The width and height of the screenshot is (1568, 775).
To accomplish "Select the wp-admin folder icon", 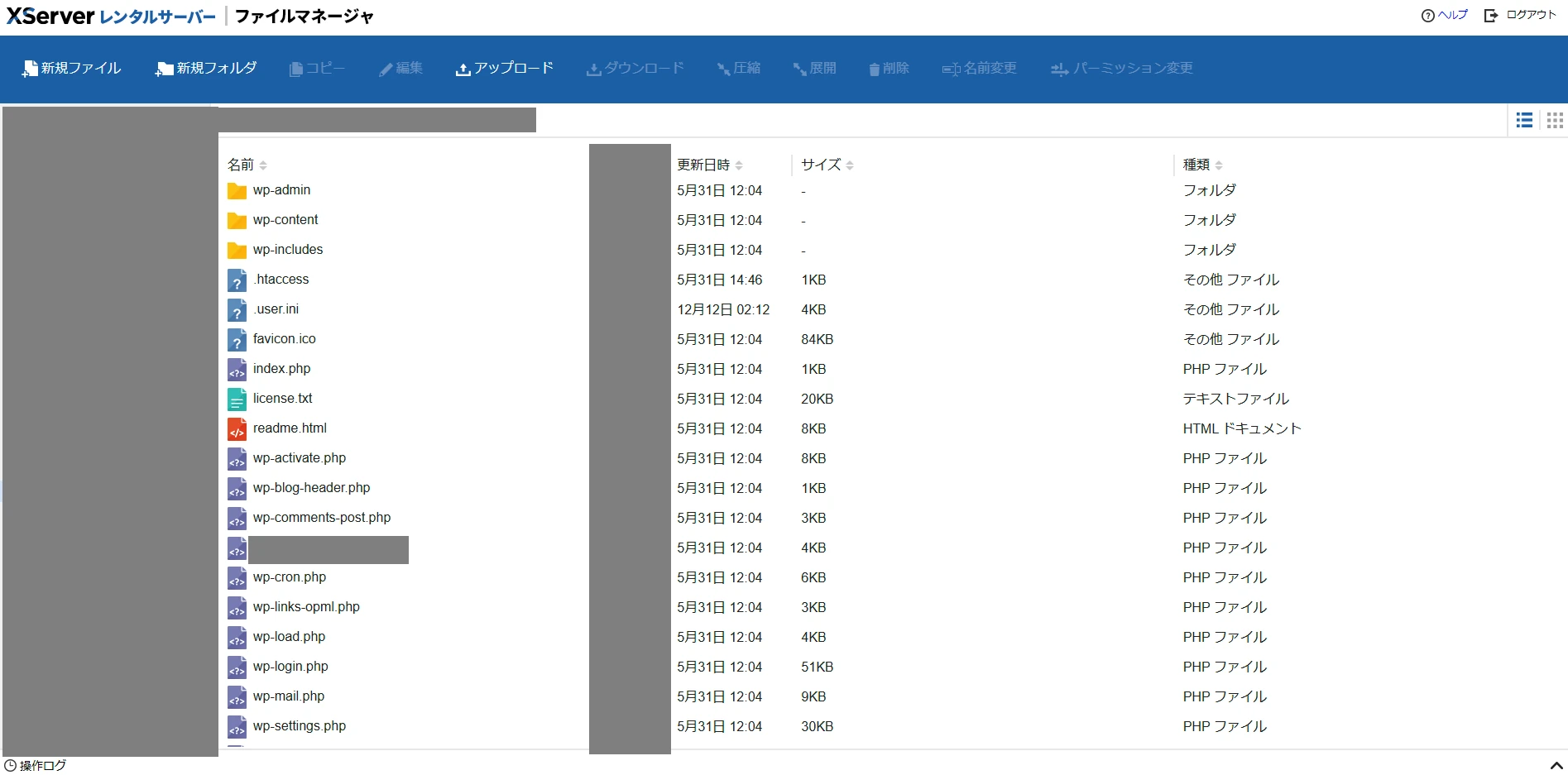I will pos(237,191).
